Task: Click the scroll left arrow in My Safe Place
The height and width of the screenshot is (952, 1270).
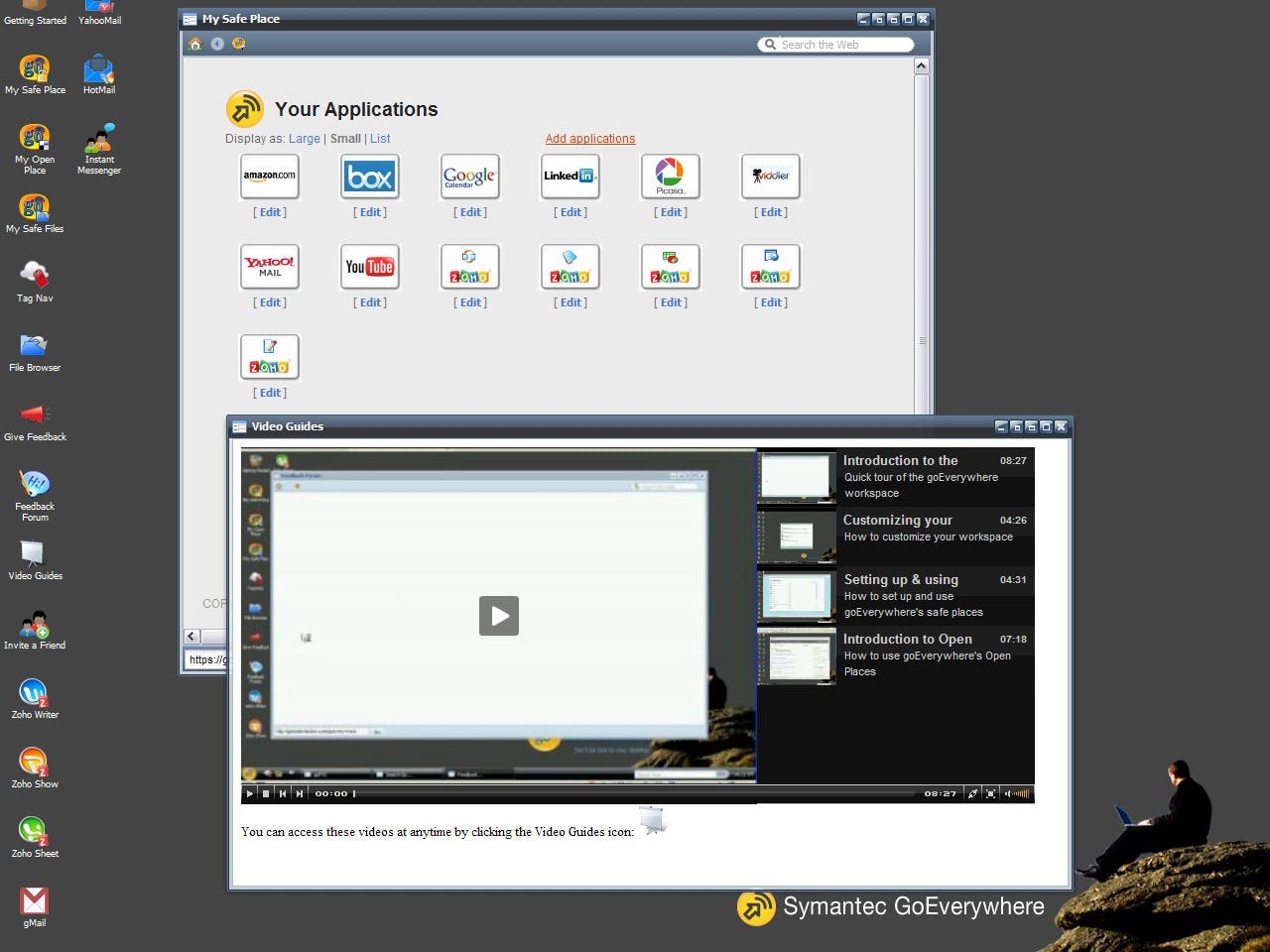Action: tap(192, 637)
